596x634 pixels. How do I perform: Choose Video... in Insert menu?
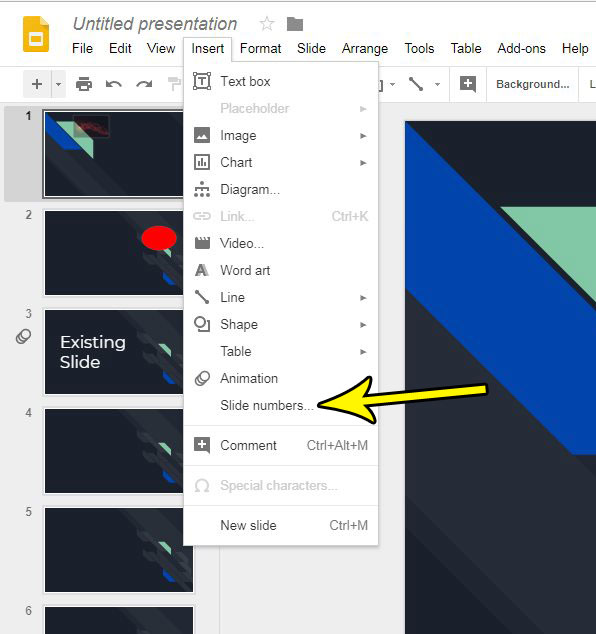281,243
